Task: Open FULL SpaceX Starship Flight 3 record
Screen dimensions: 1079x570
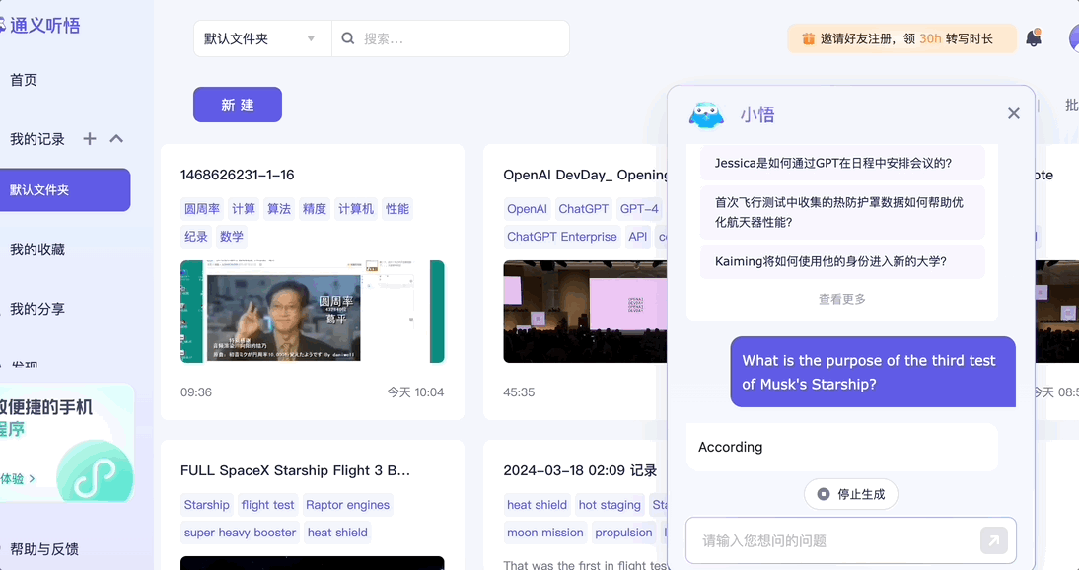Action: [x=295, y=471]
